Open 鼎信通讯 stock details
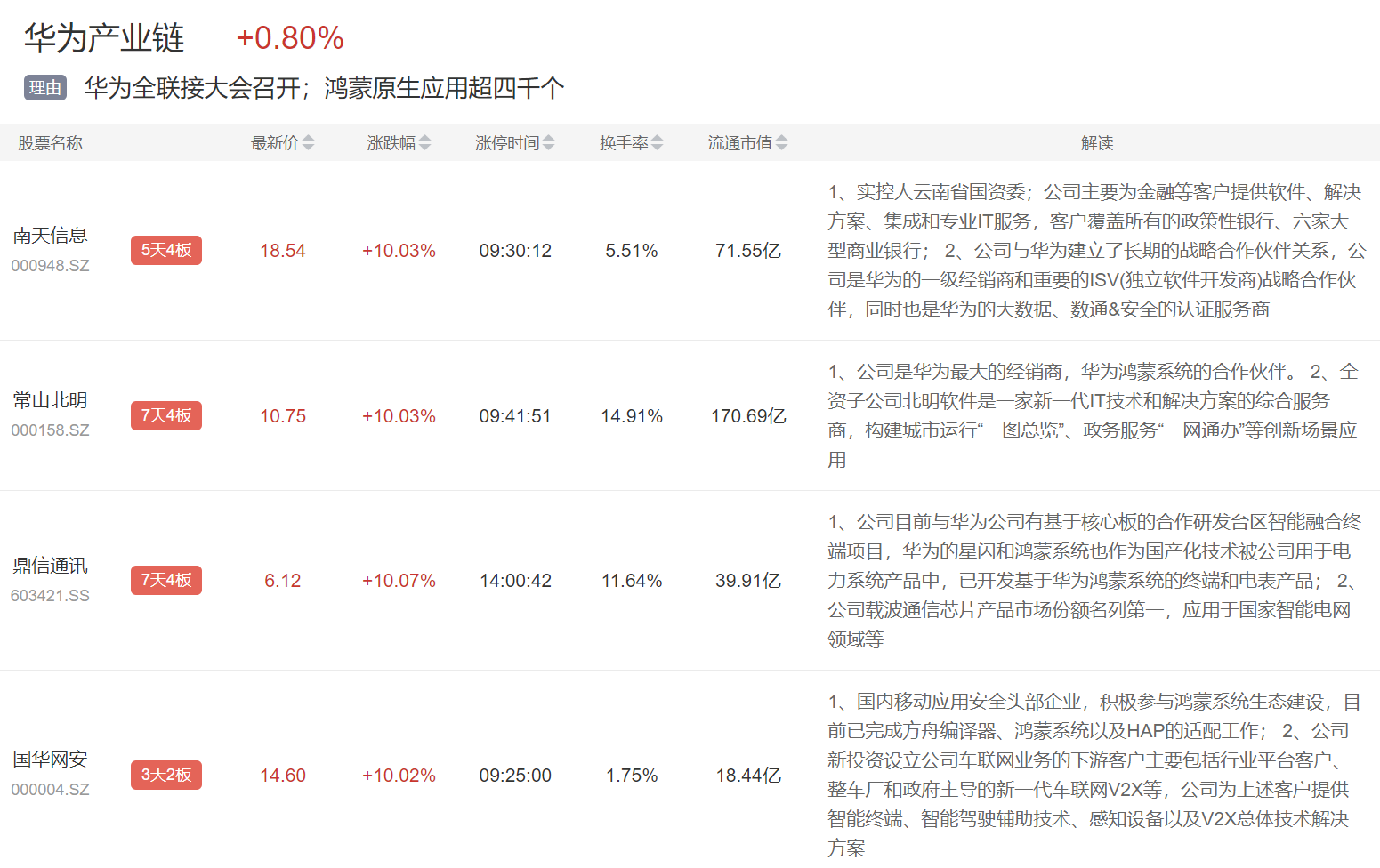Screen dimensions: 1380x868 [50, 566]
